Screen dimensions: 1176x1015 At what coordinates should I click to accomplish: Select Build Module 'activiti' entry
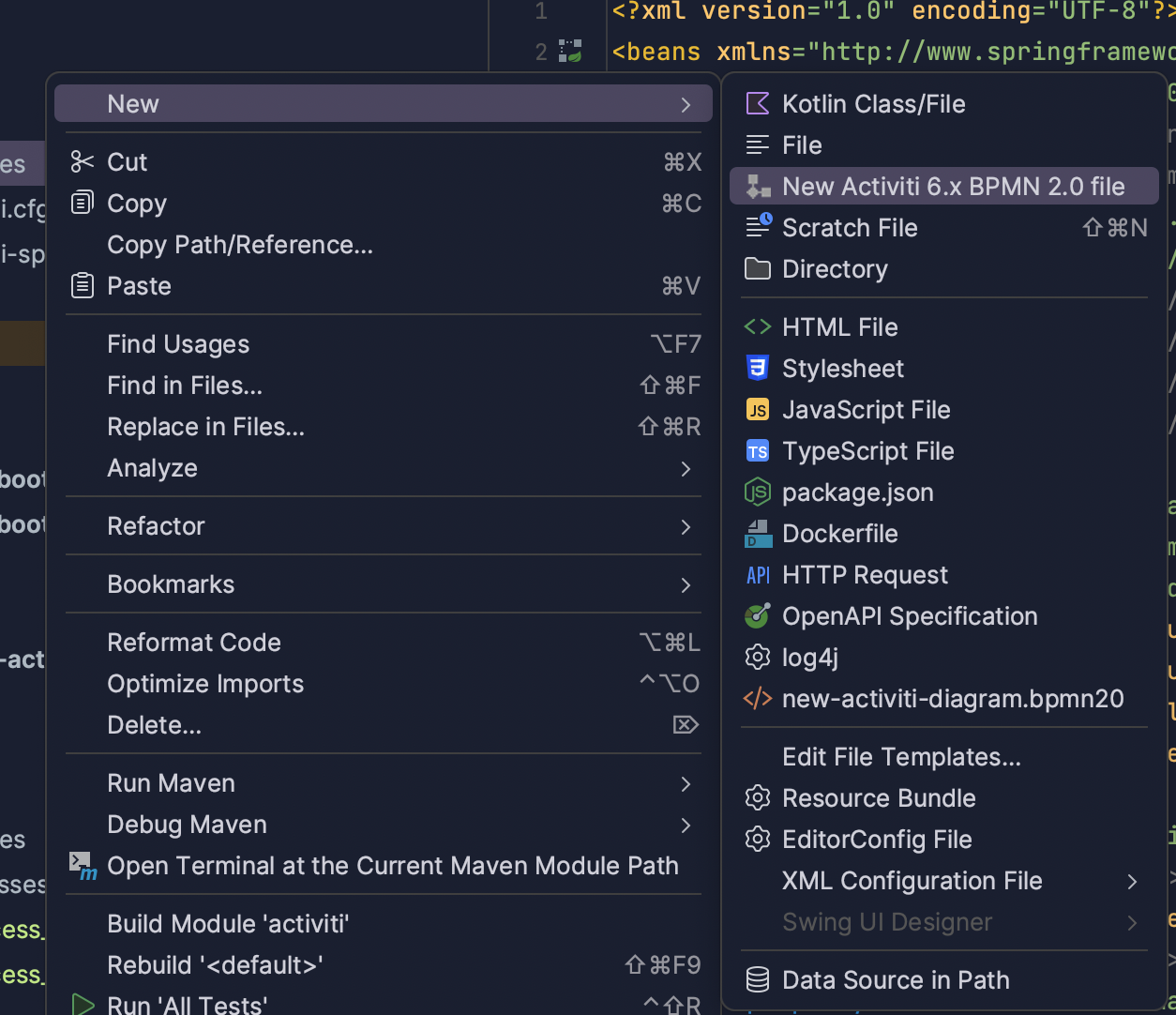tap(384, 924)
